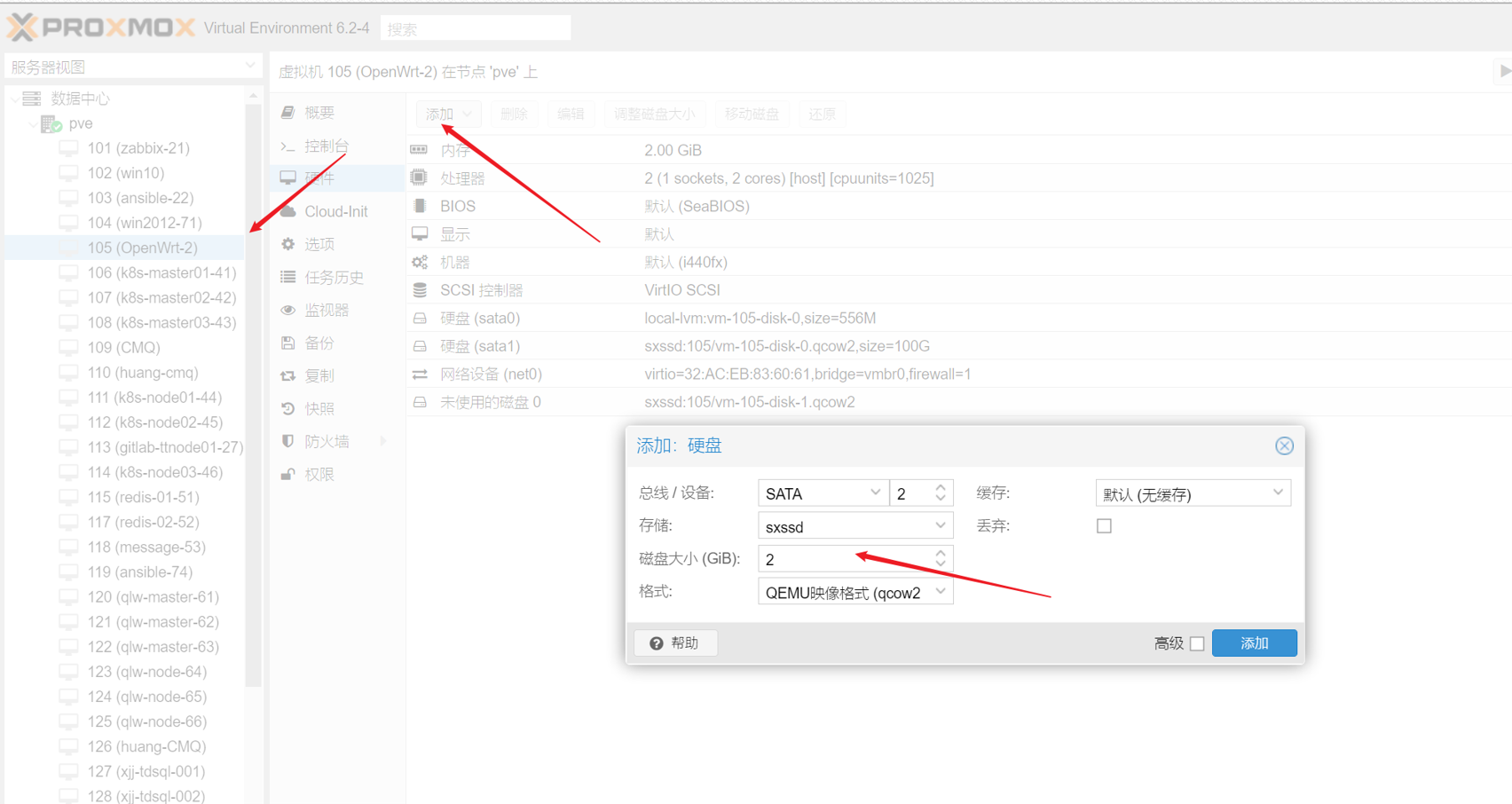Click the Proxmox logo icon
This screenshot has width=1512, height=804.
tap(23, 28)
